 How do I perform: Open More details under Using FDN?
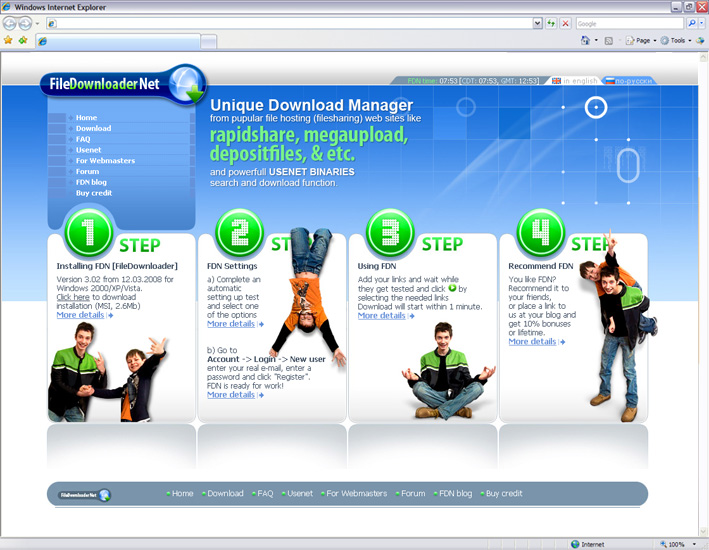tap(382, 316)
